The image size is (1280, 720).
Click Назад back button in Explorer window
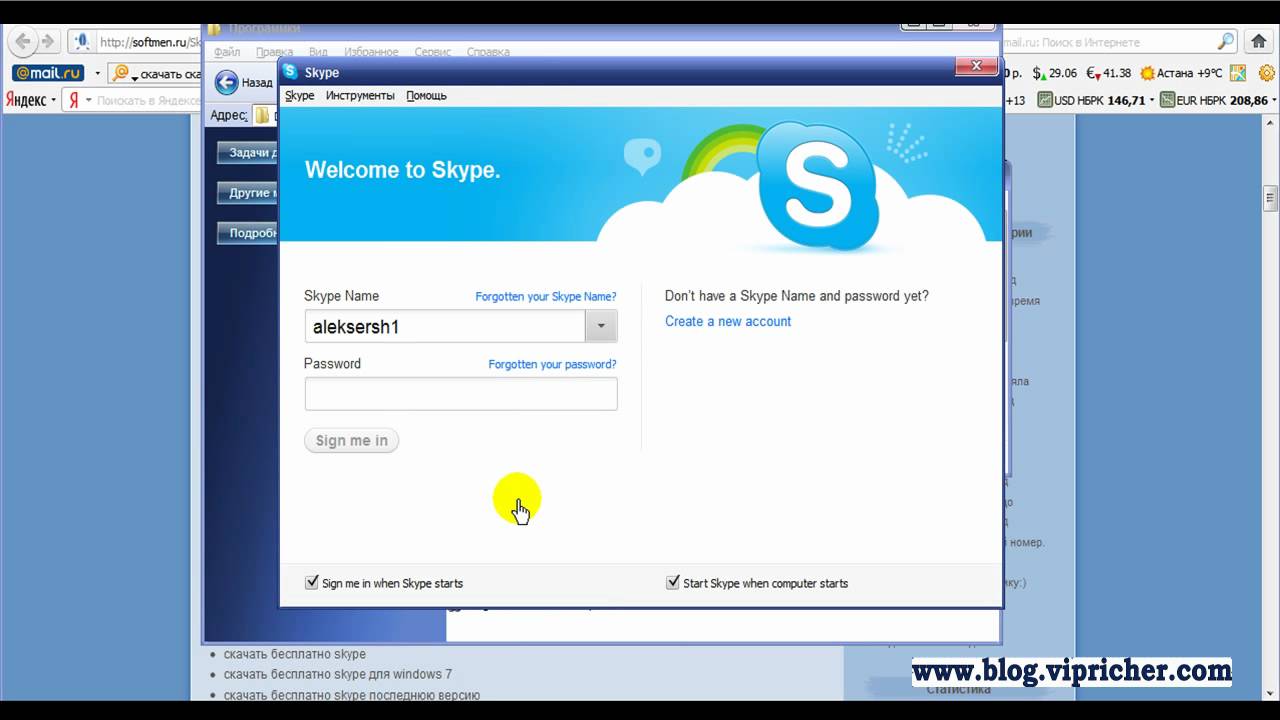pyautogui.click(x=243, y=83)
